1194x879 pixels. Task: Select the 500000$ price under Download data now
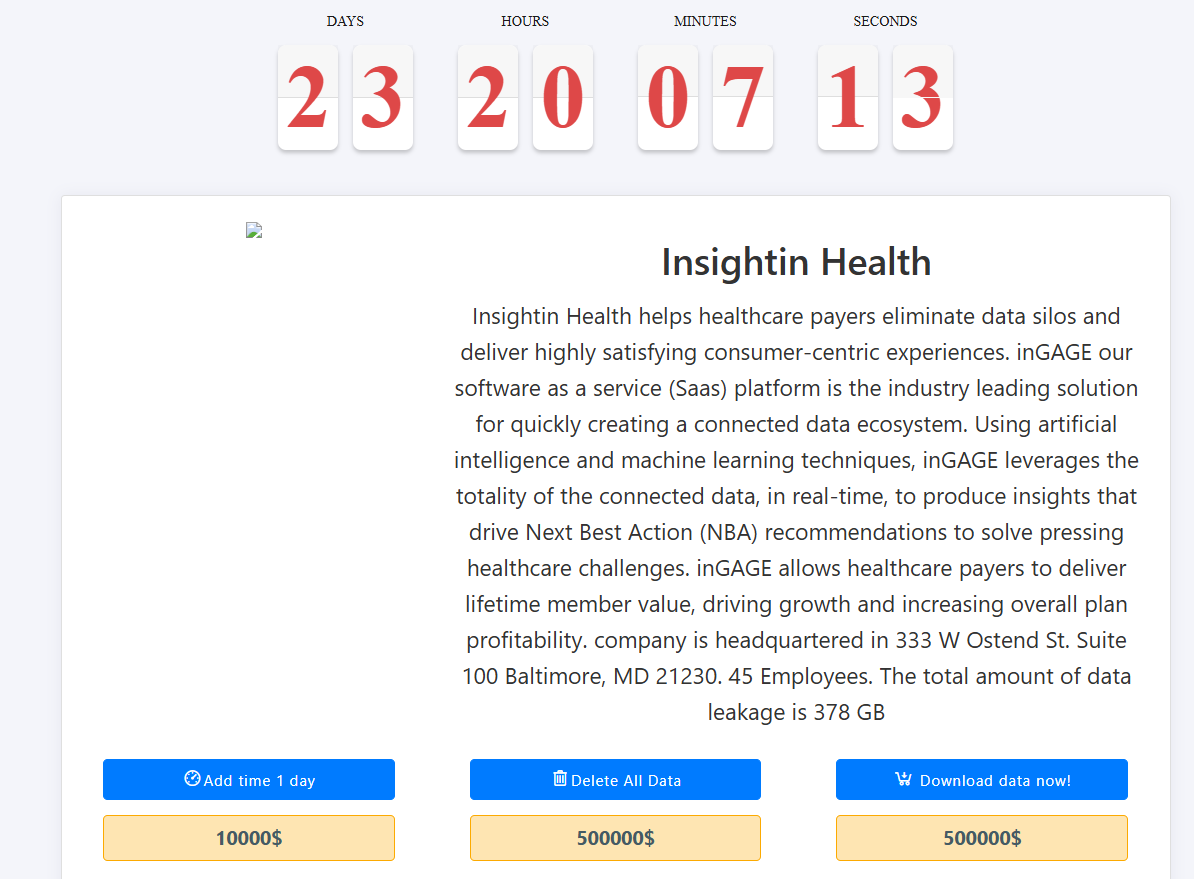[x=981, y=838]
